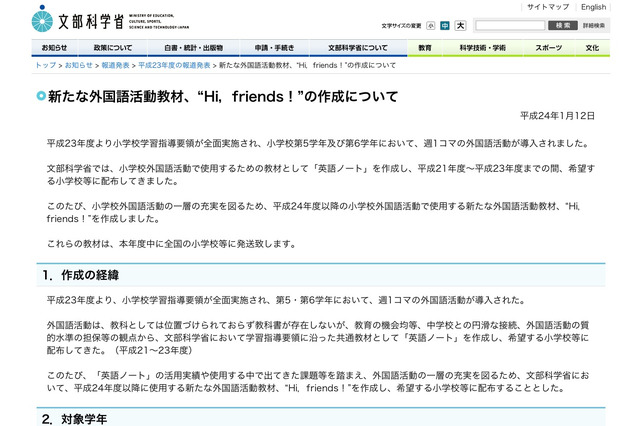This screenshot has width=640, height=426.
Task: Open the 政策について navigation tab
Action: pos(113,48)
